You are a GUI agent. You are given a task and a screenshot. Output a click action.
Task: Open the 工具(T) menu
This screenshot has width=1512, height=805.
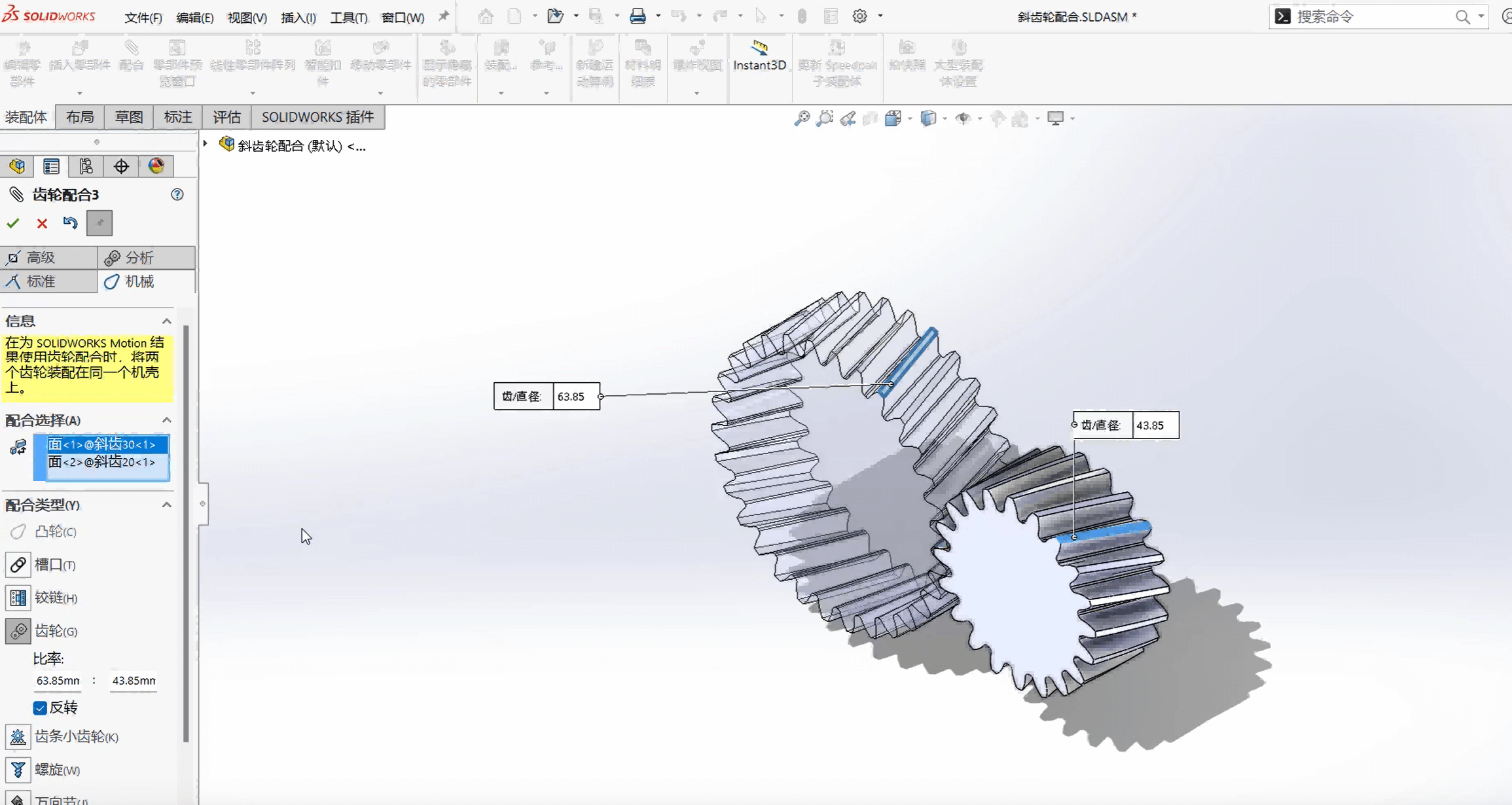348,18
